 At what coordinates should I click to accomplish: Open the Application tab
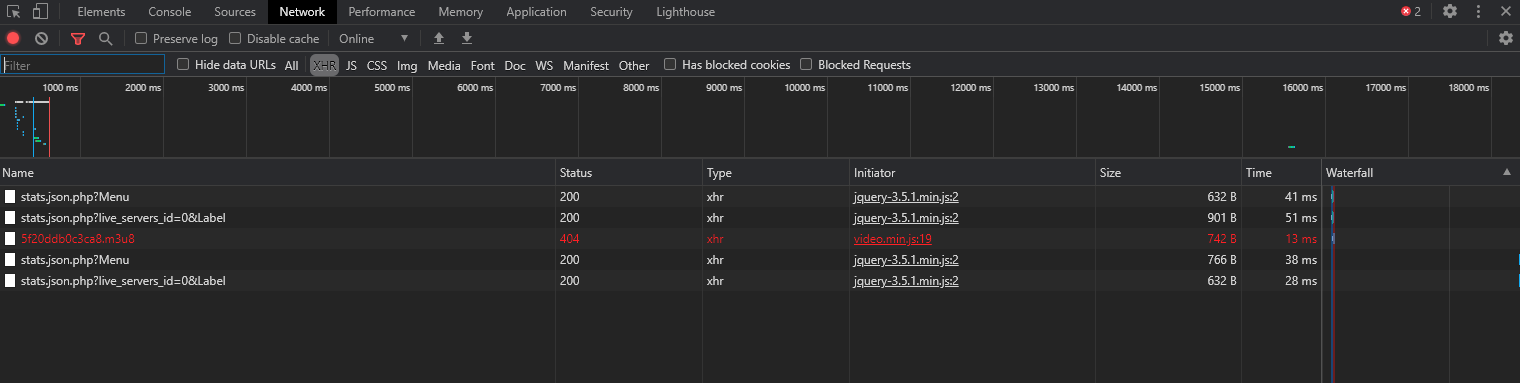pyautogui.click(x=536, y=12)
